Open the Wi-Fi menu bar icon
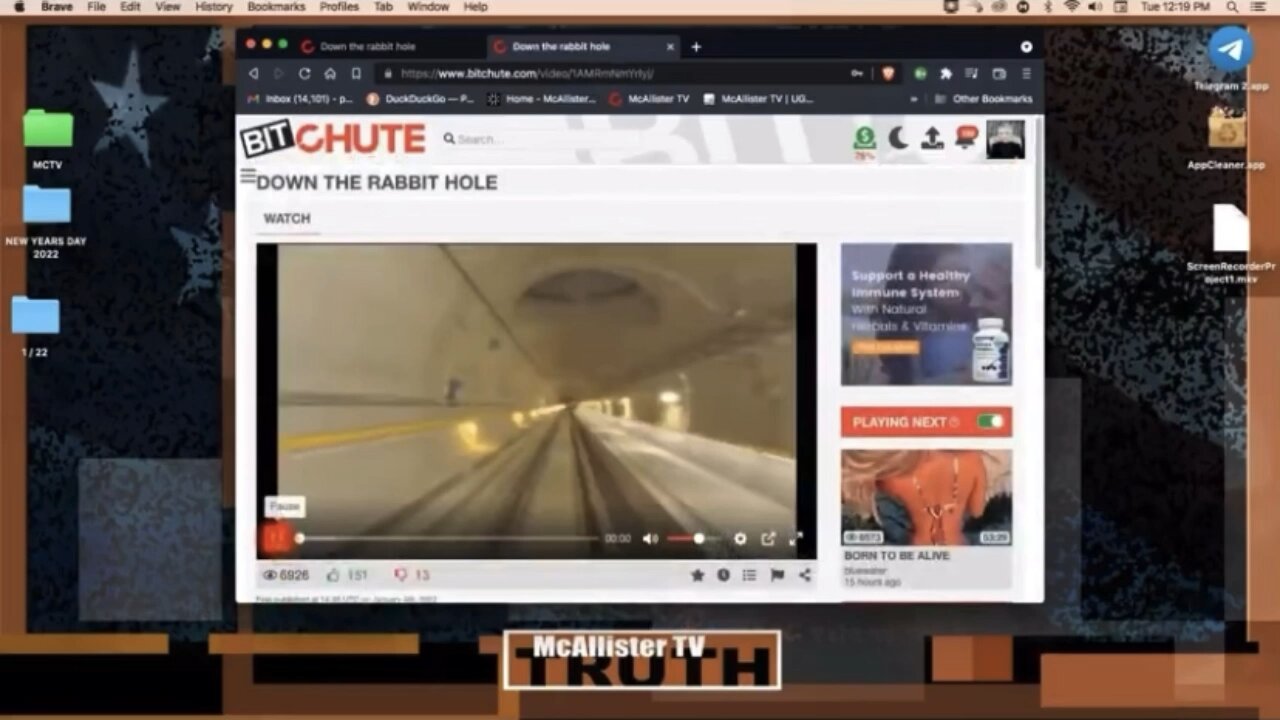The image size is (1280, 720). 1072,7
